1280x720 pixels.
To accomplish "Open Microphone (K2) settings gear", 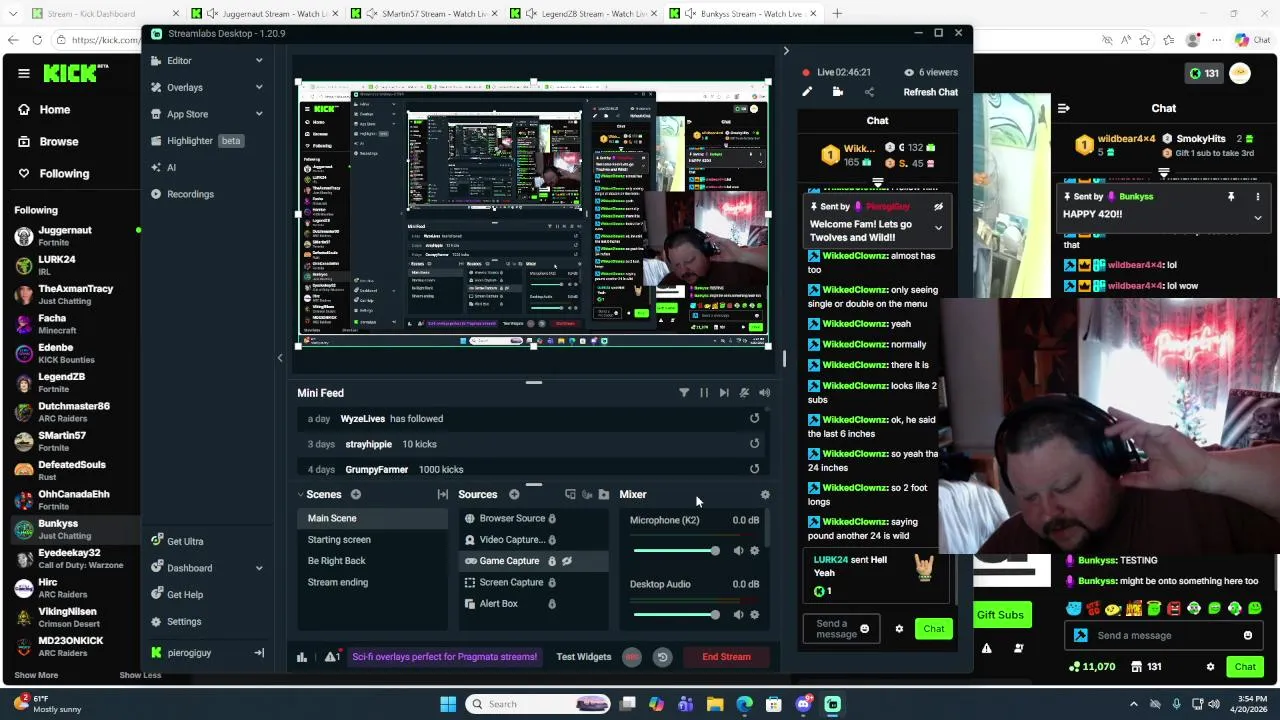I will (754, 551).
